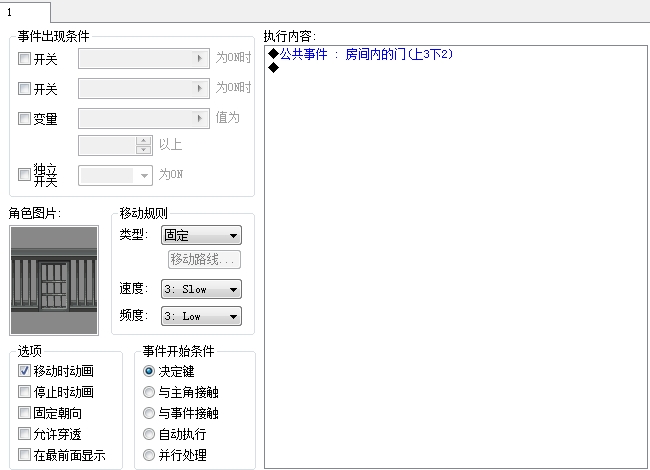Click the 角色图片 door graphic thumbnail
This screenshot has height=470, width=650.
pyautogui.click(x=54, y=280)
